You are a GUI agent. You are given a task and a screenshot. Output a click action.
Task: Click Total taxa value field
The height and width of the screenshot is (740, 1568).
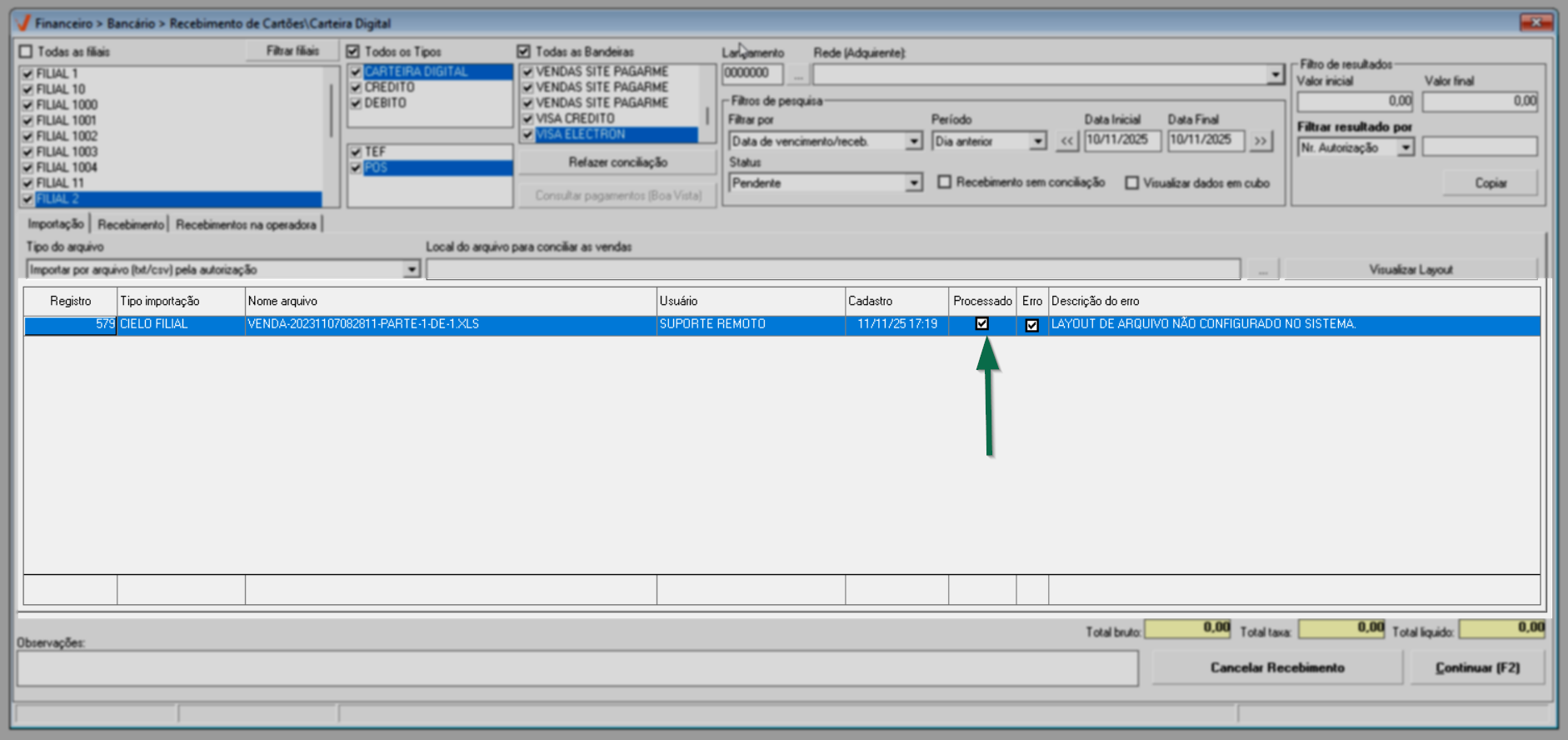pos(1342,628)
